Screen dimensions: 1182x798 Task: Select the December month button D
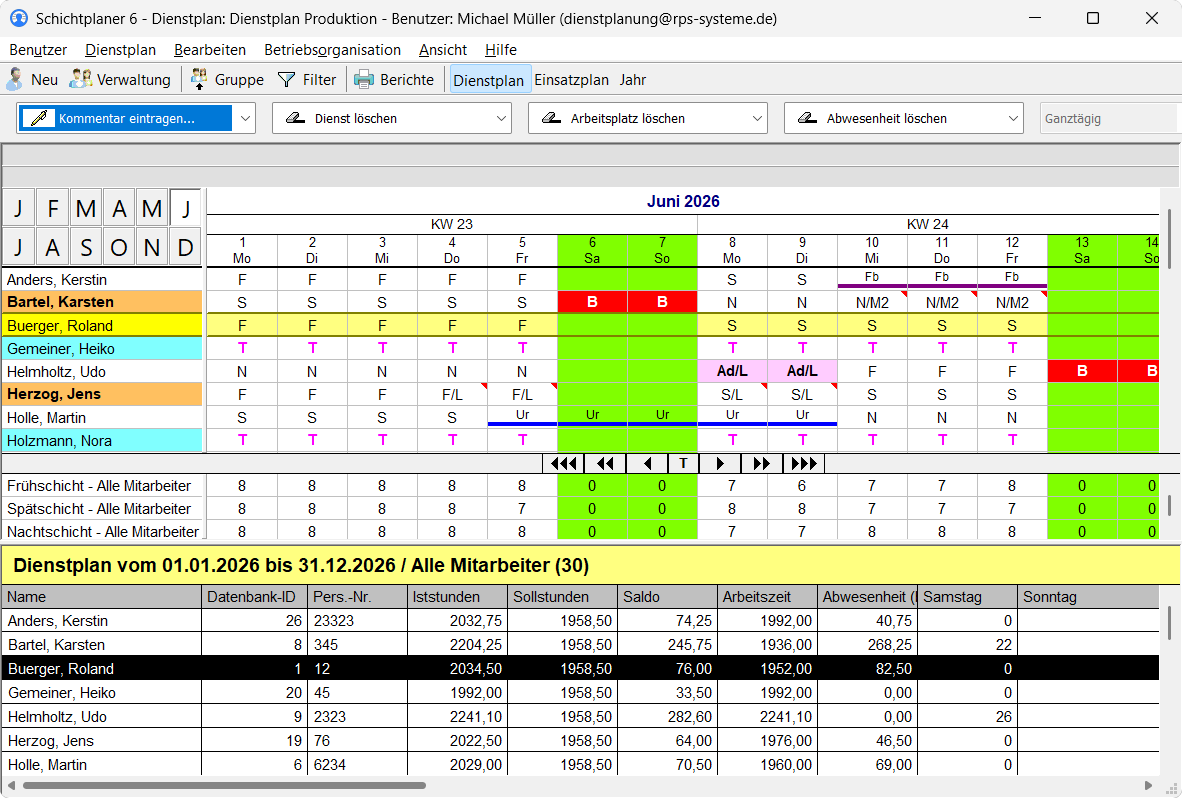pos(185,247)
